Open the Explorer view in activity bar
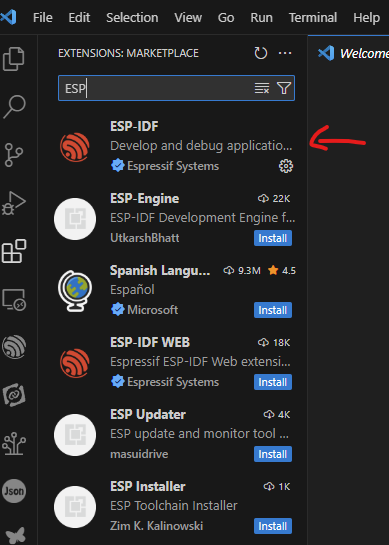Screen dimensions: 389x545 [x=14, y=58]
